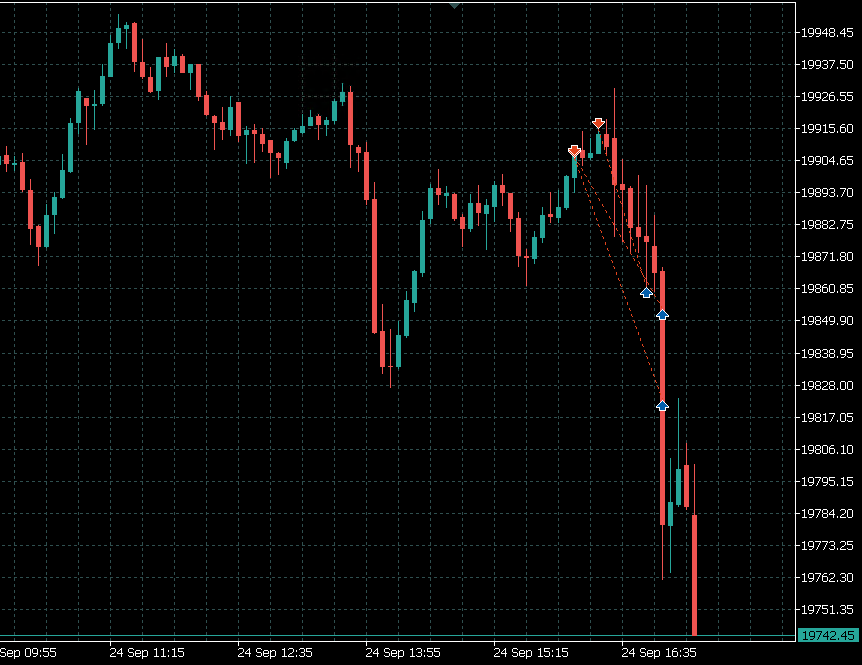Select the blue buy arrow near 19860.85
862x665 pixels.
[646, 292]
